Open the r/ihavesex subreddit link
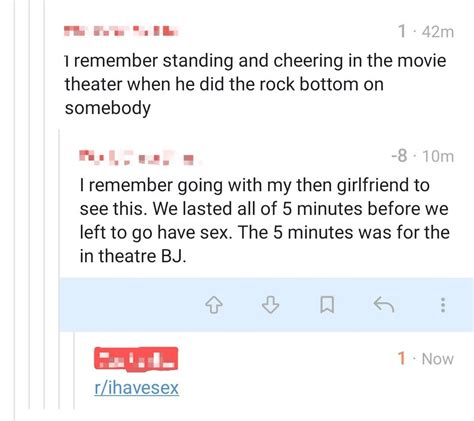This screenshot has height=421, width=474. coord(137,388)
